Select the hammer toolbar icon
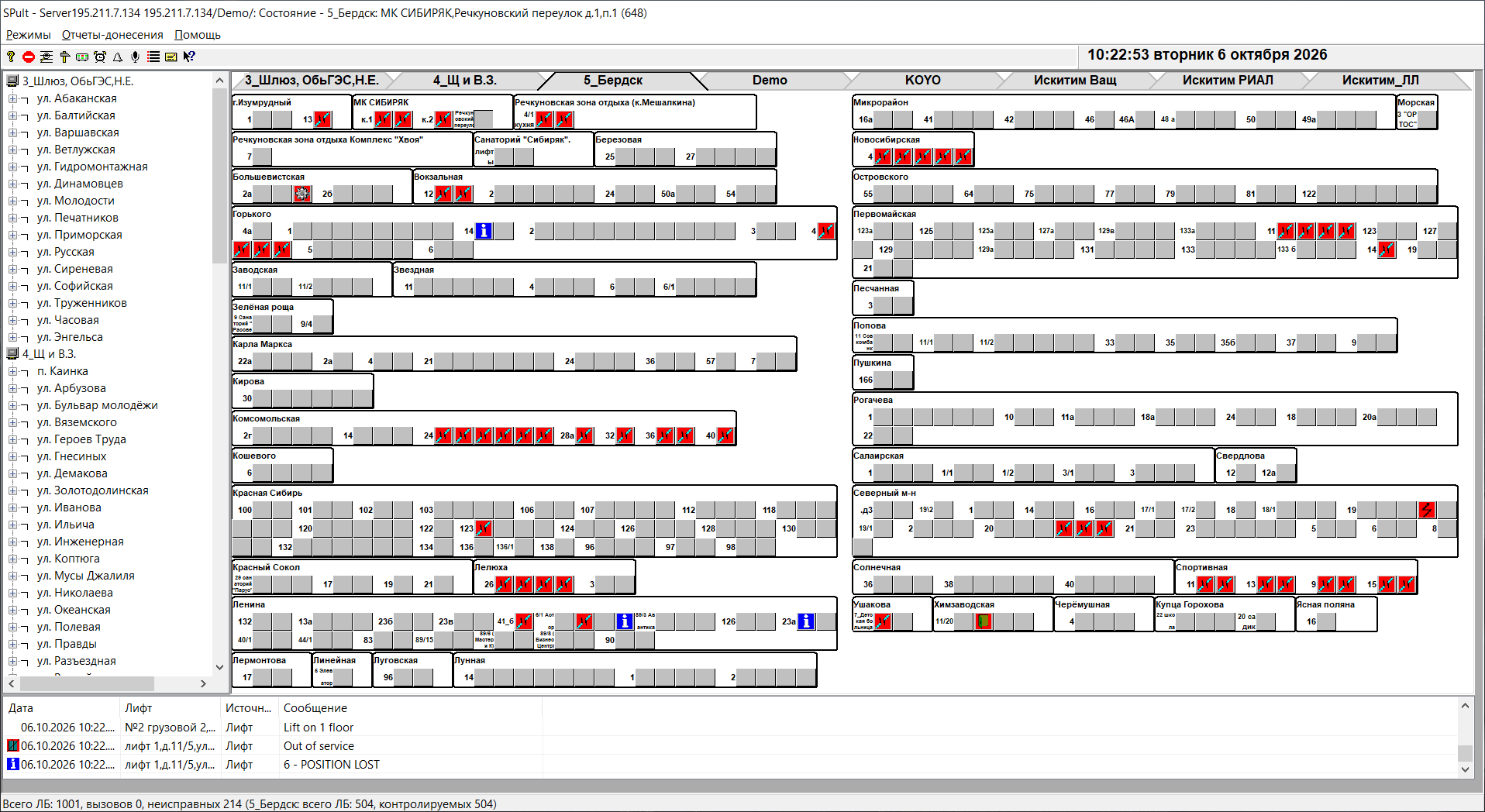The height and width of the screenshot is (812, 1485). [64, 57]
